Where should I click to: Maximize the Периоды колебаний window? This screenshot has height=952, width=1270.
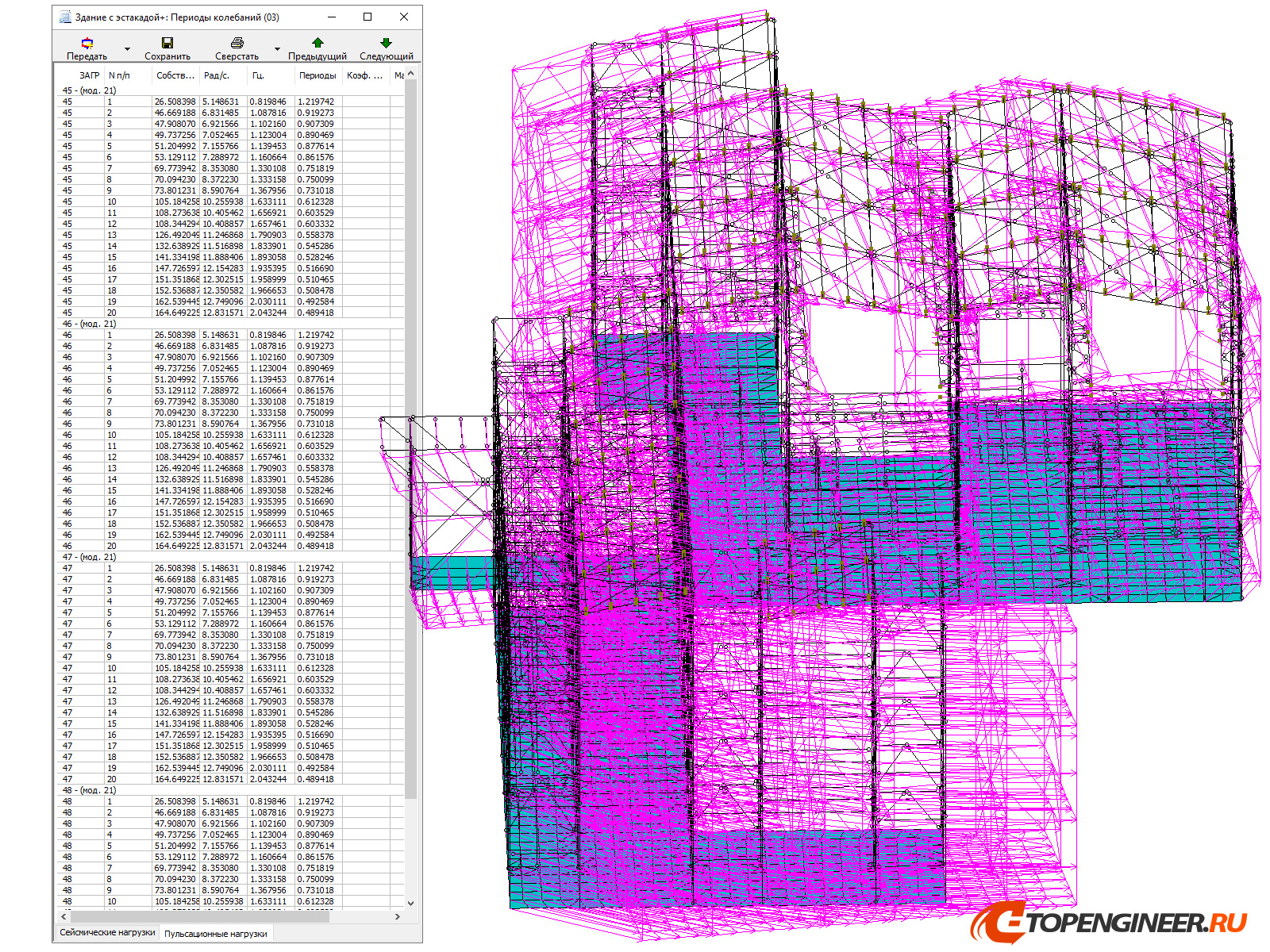pos(368,17)
